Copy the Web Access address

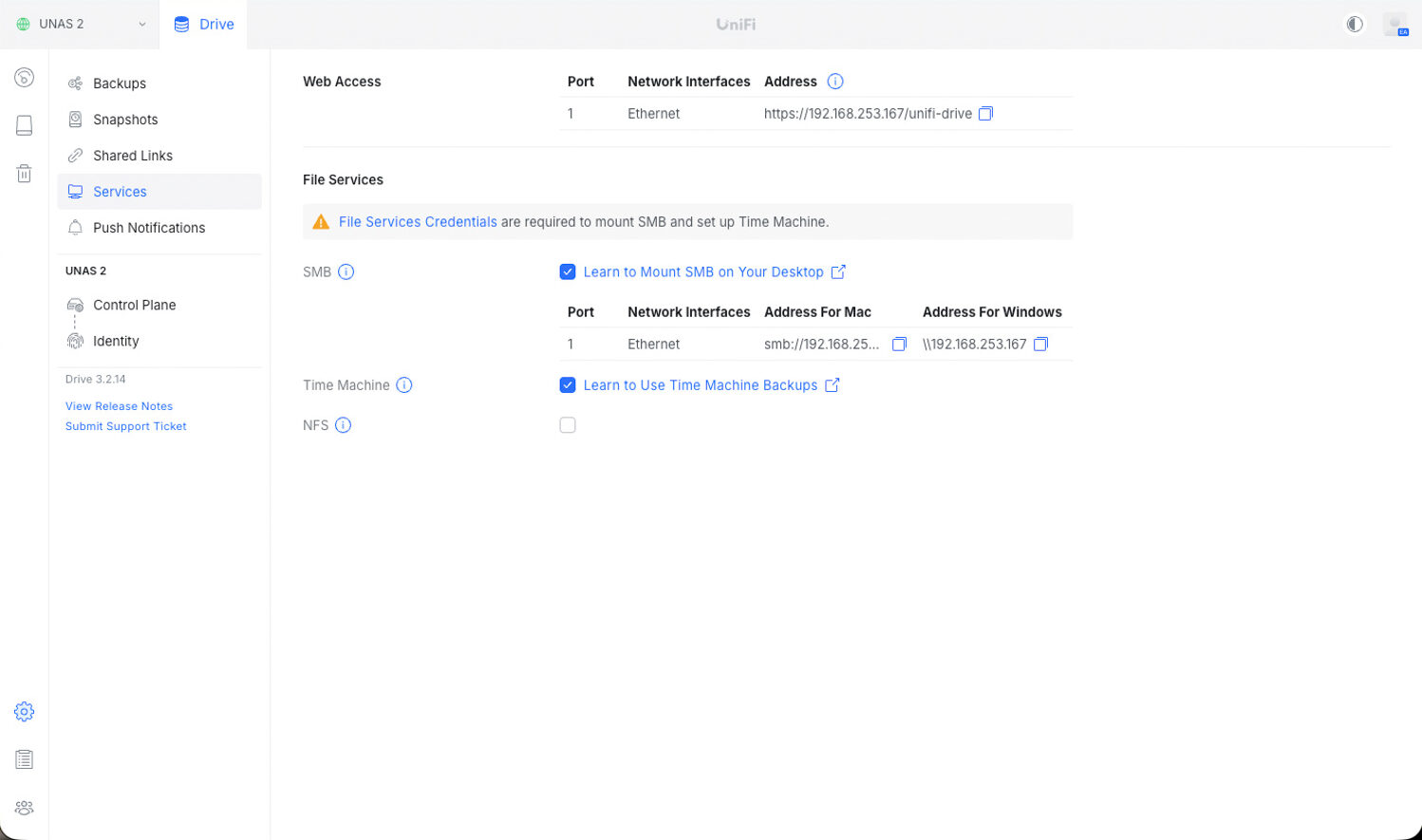(985, 114)
